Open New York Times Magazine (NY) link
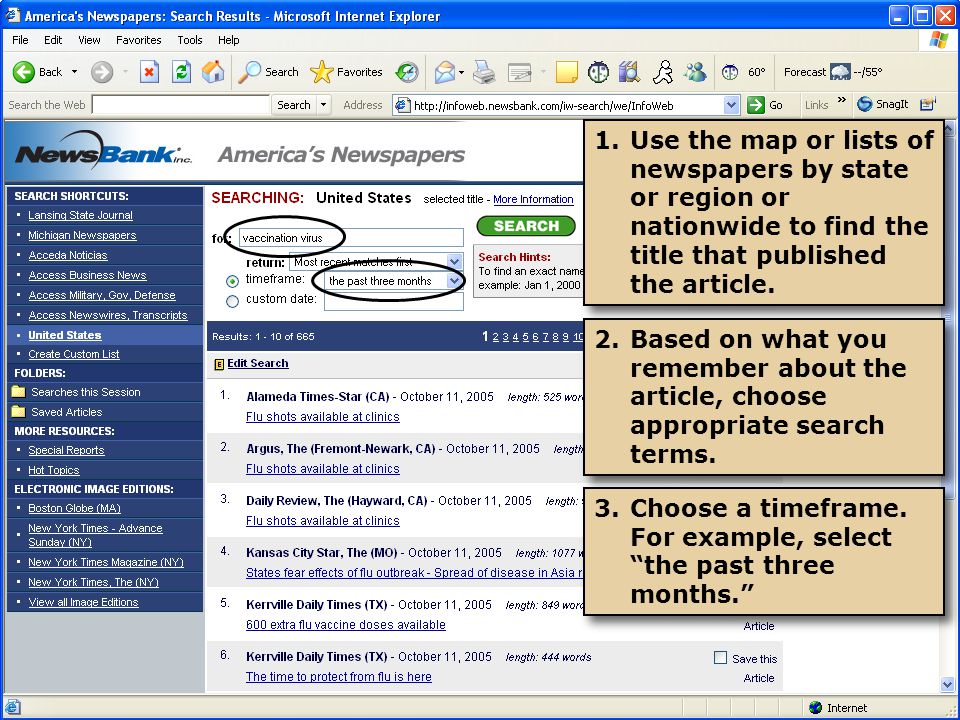Image resolution: width=960 pixels, height=720 pixels. [x=106, y=562]
